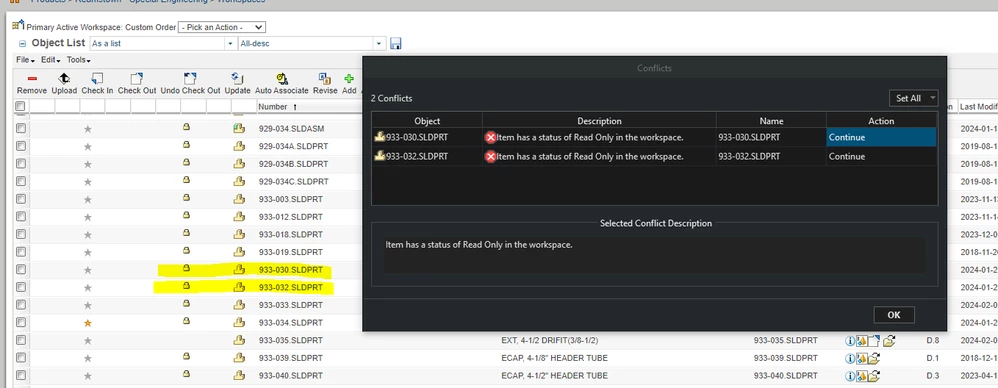This screenshot has height=388, width=998.
Task: Click 933-018.SLDPRT in the object list
Action: pos(291,235)
